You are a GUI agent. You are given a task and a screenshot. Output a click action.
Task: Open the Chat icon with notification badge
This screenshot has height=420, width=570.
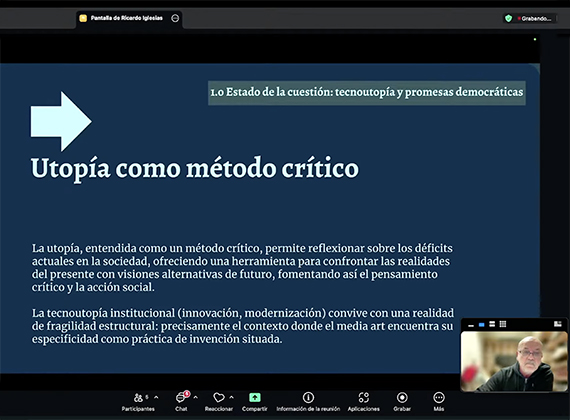coord(181,397)
